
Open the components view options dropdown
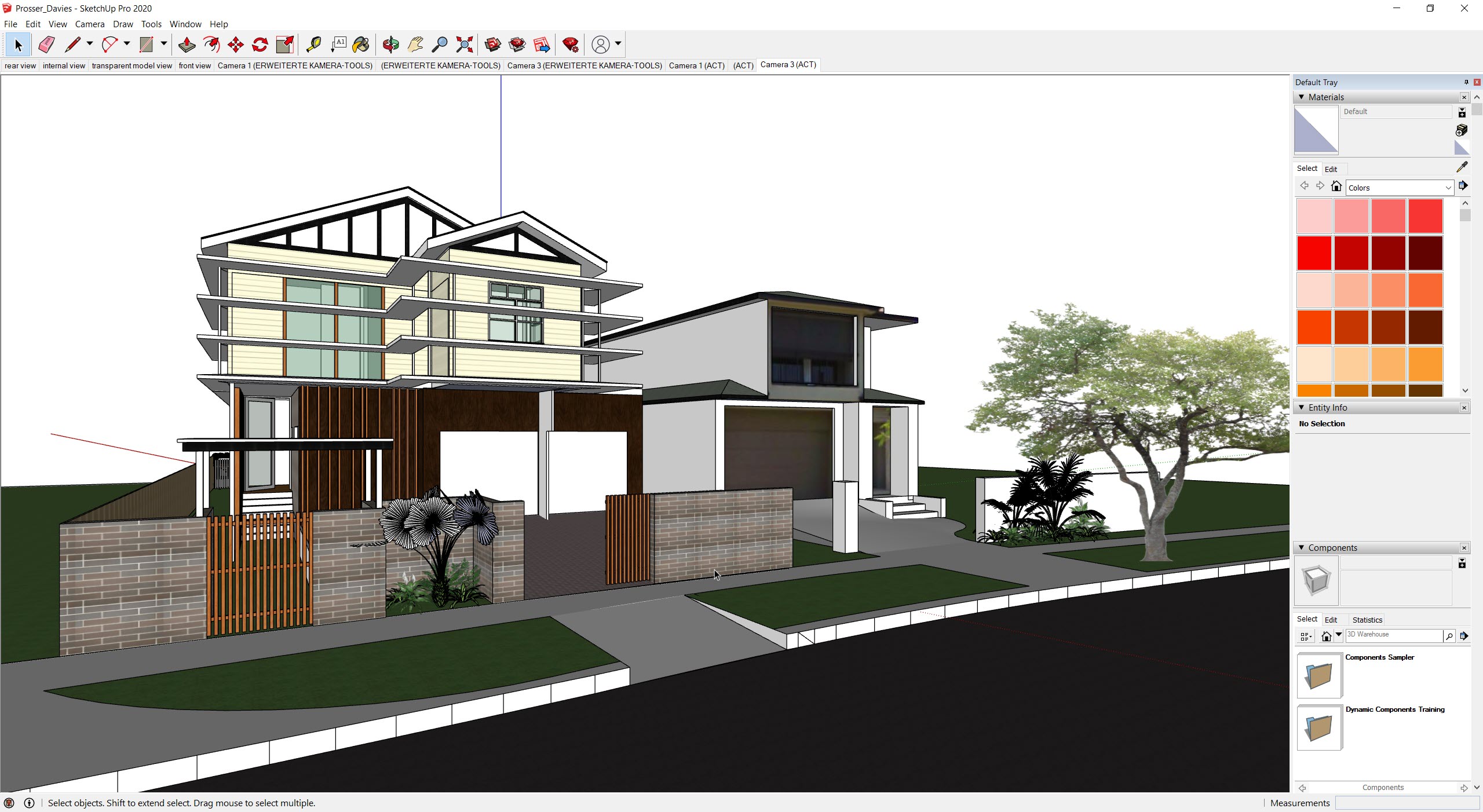[x=1306, y=637]
